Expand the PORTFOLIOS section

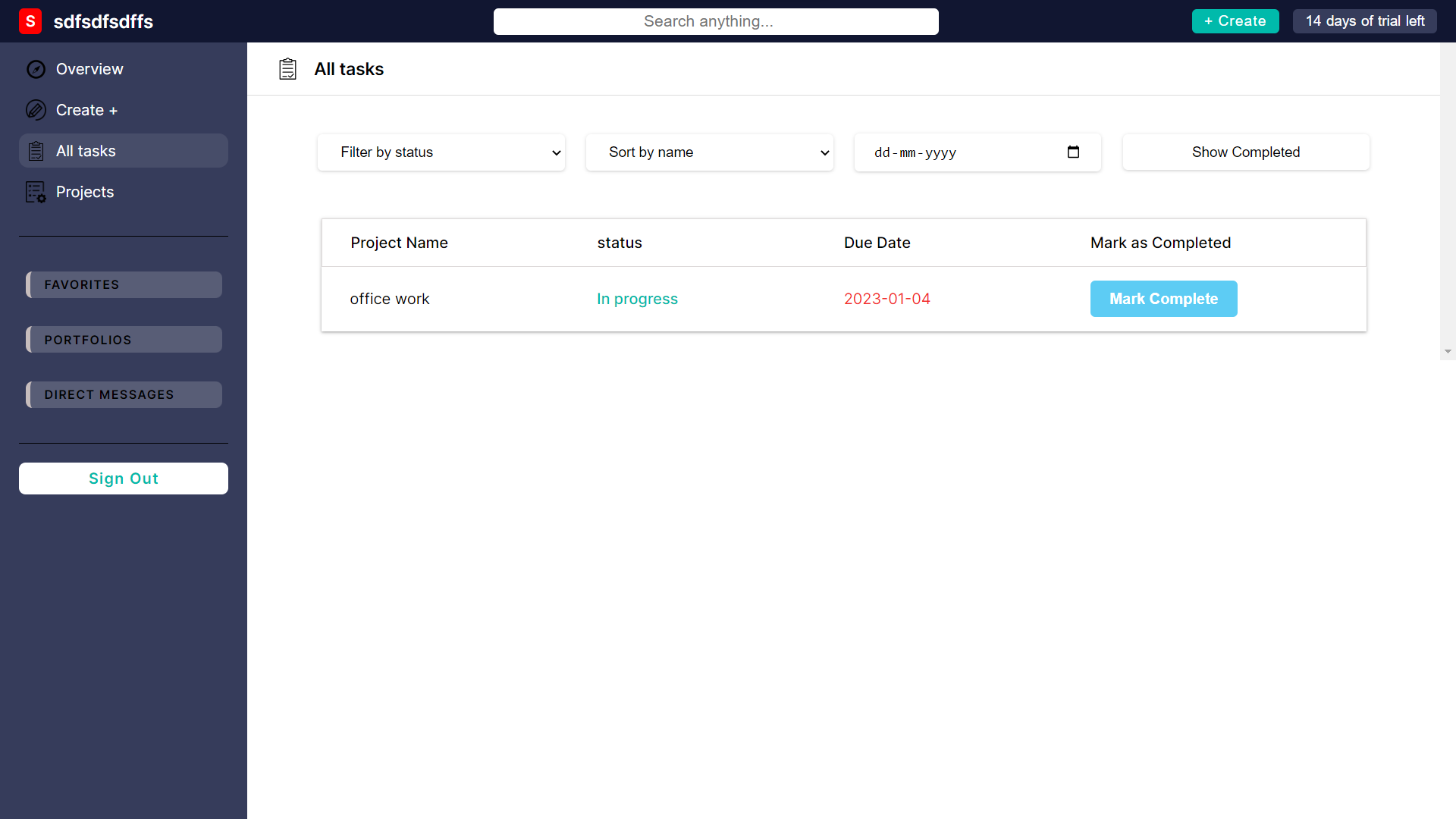(123, 339)
